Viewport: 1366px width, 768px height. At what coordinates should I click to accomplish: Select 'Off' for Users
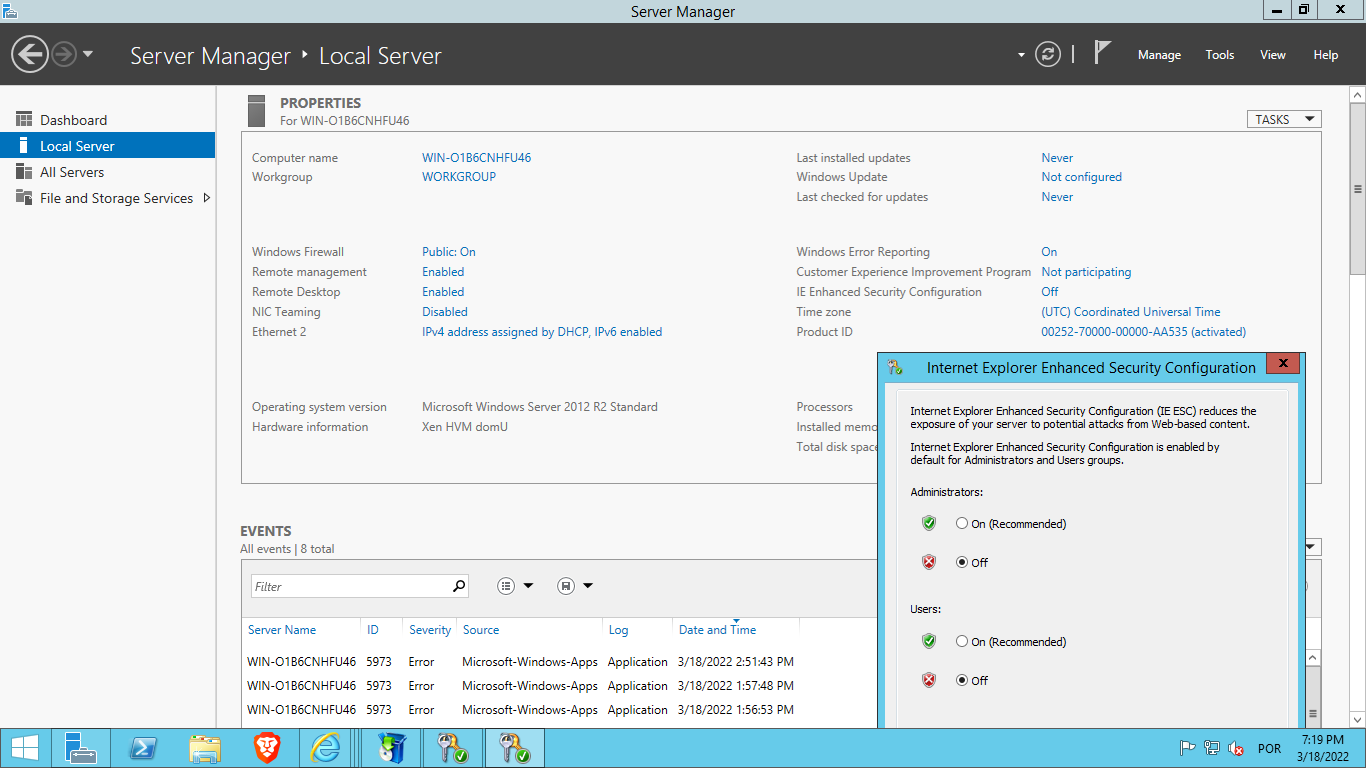962,680
